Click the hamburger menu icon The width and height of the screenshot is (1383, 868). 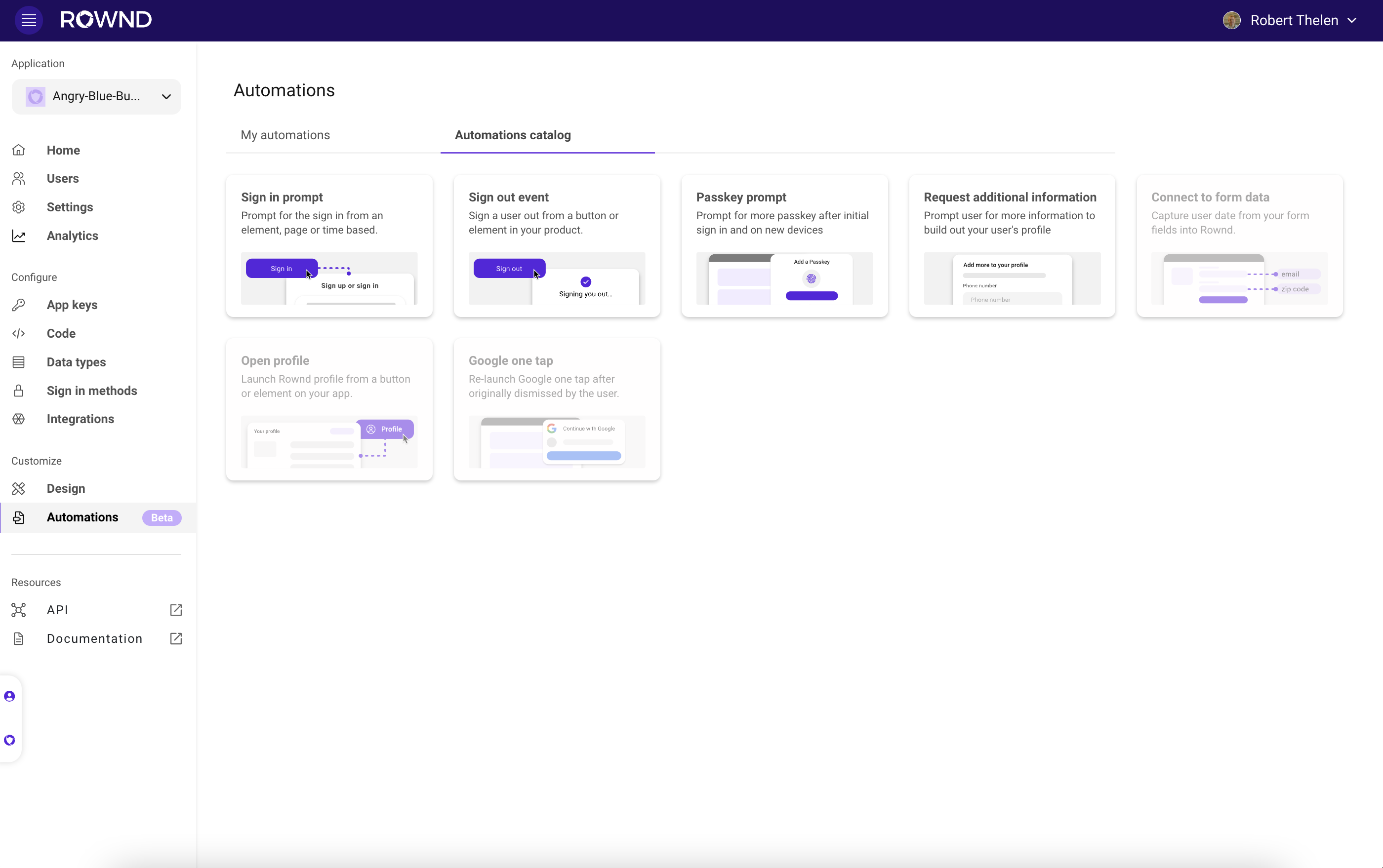tap(29, 21)
